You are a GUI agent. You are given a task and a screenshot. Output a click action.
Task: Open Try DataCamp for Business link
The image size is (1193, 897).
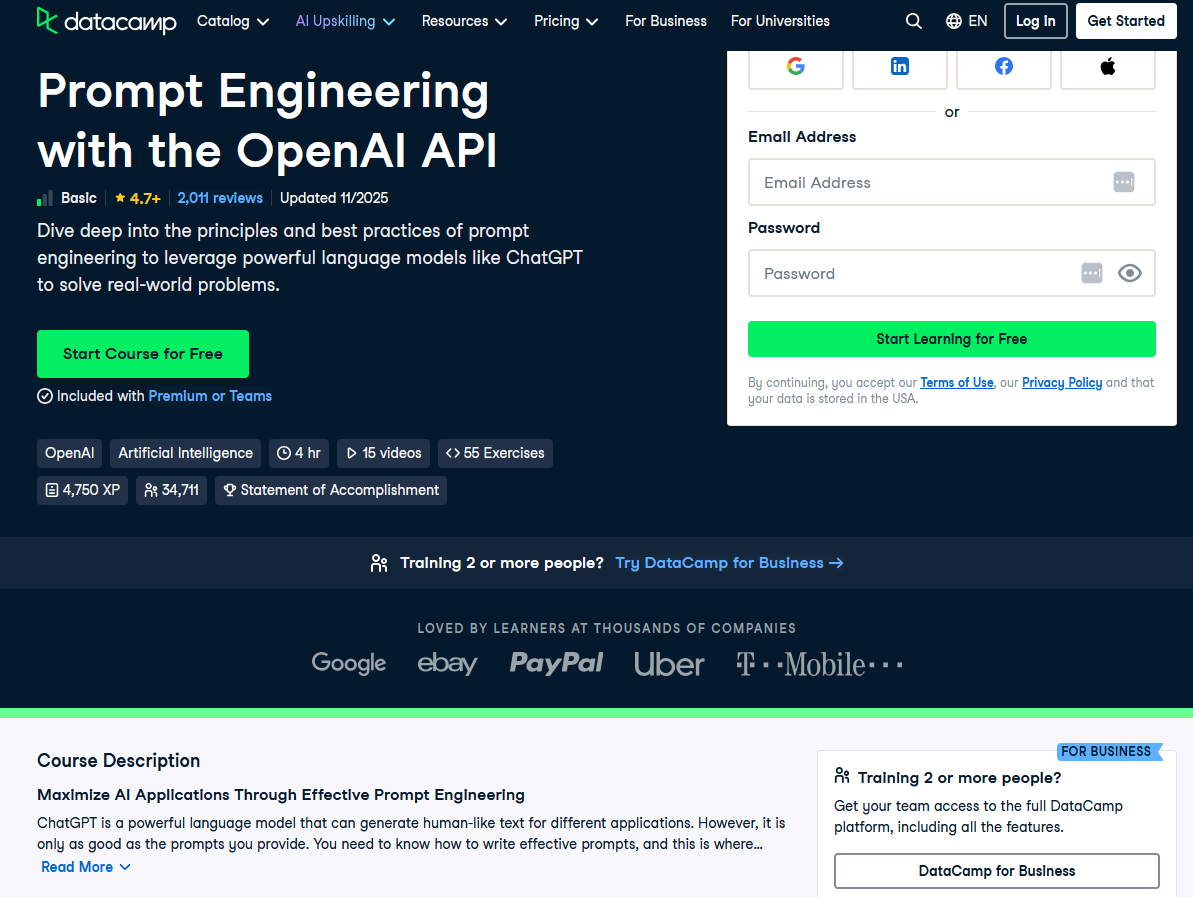(729, 563)
